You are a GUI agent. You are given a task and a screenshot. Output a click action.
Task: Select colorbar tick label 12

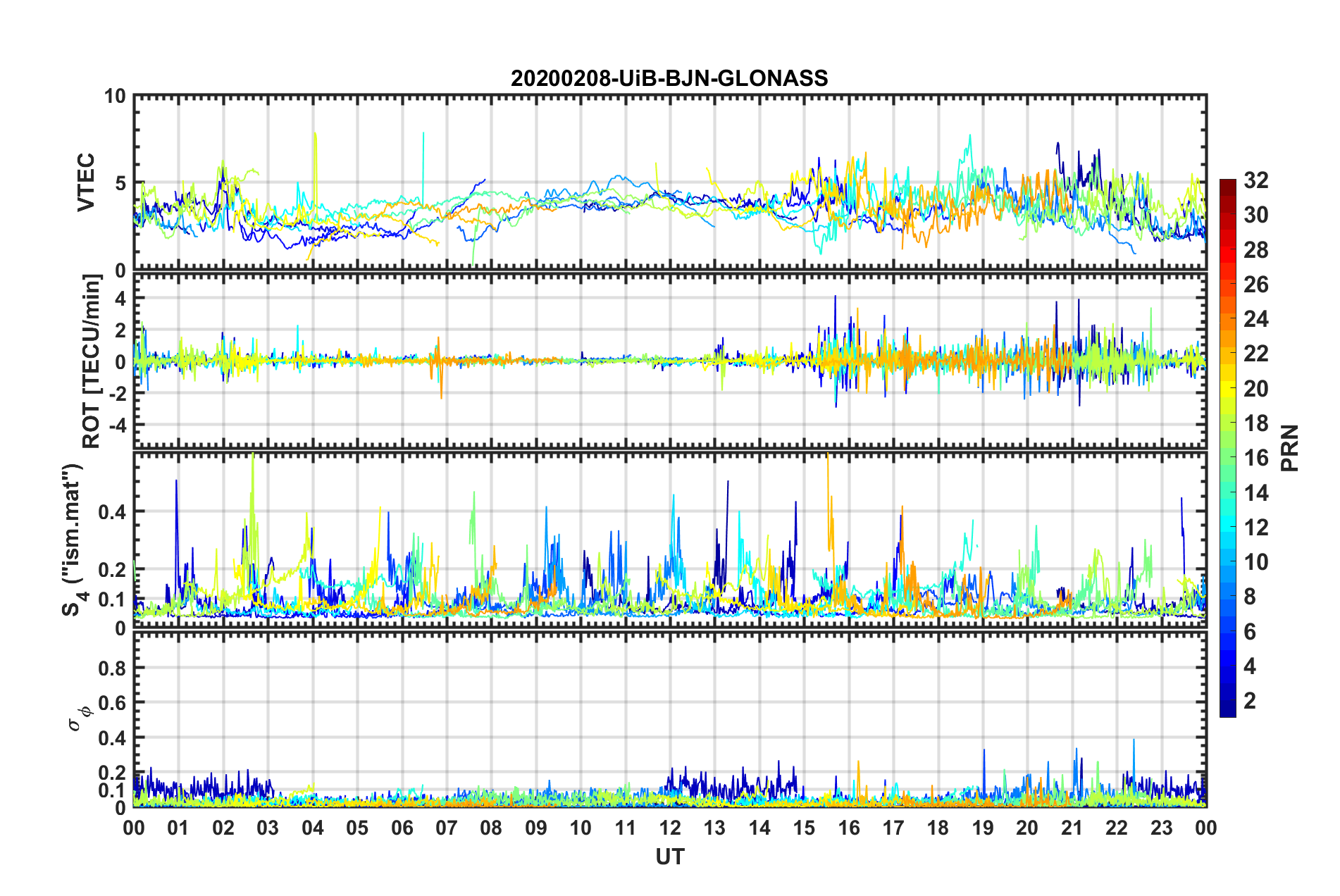(1255, 528)
